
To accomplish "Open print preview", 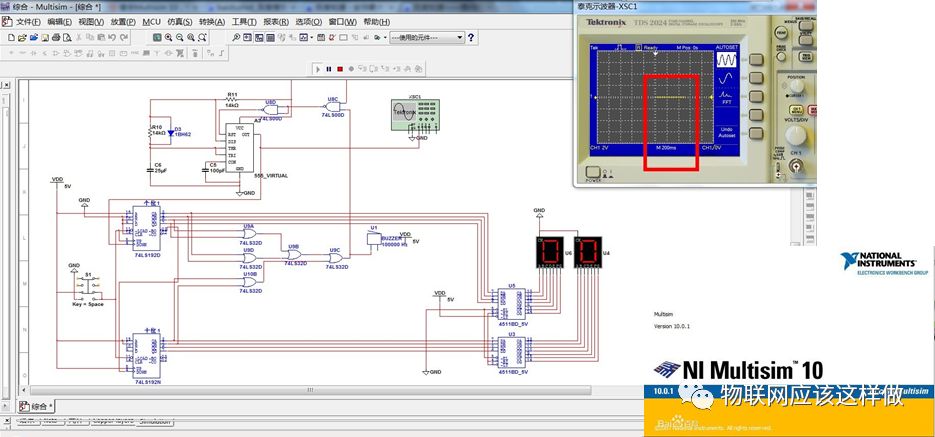I will tap(67, 37).
